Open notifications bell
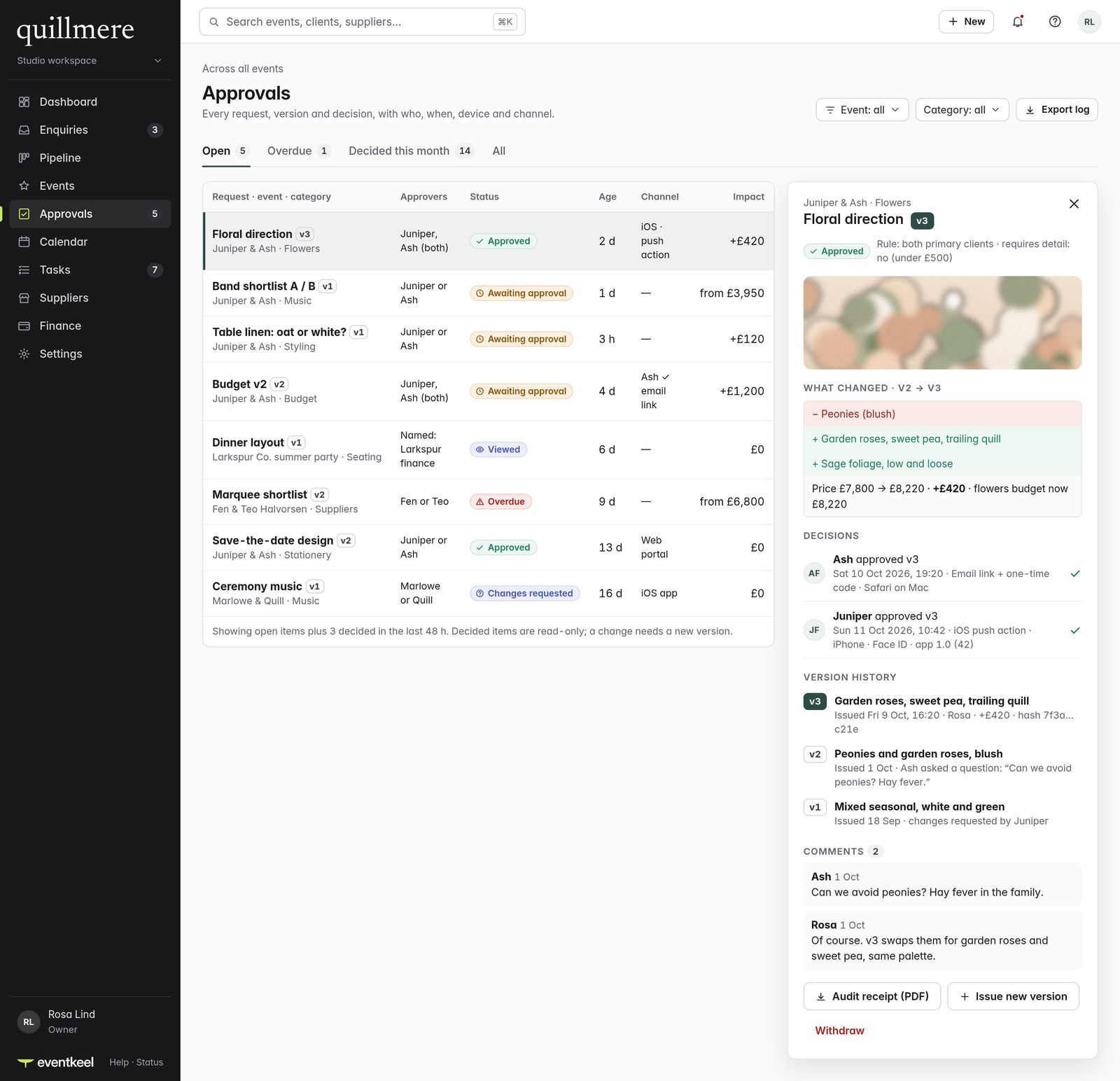Viewport: 1120px width, 1081px height. pyautogui.click(x=1018, y=22)
